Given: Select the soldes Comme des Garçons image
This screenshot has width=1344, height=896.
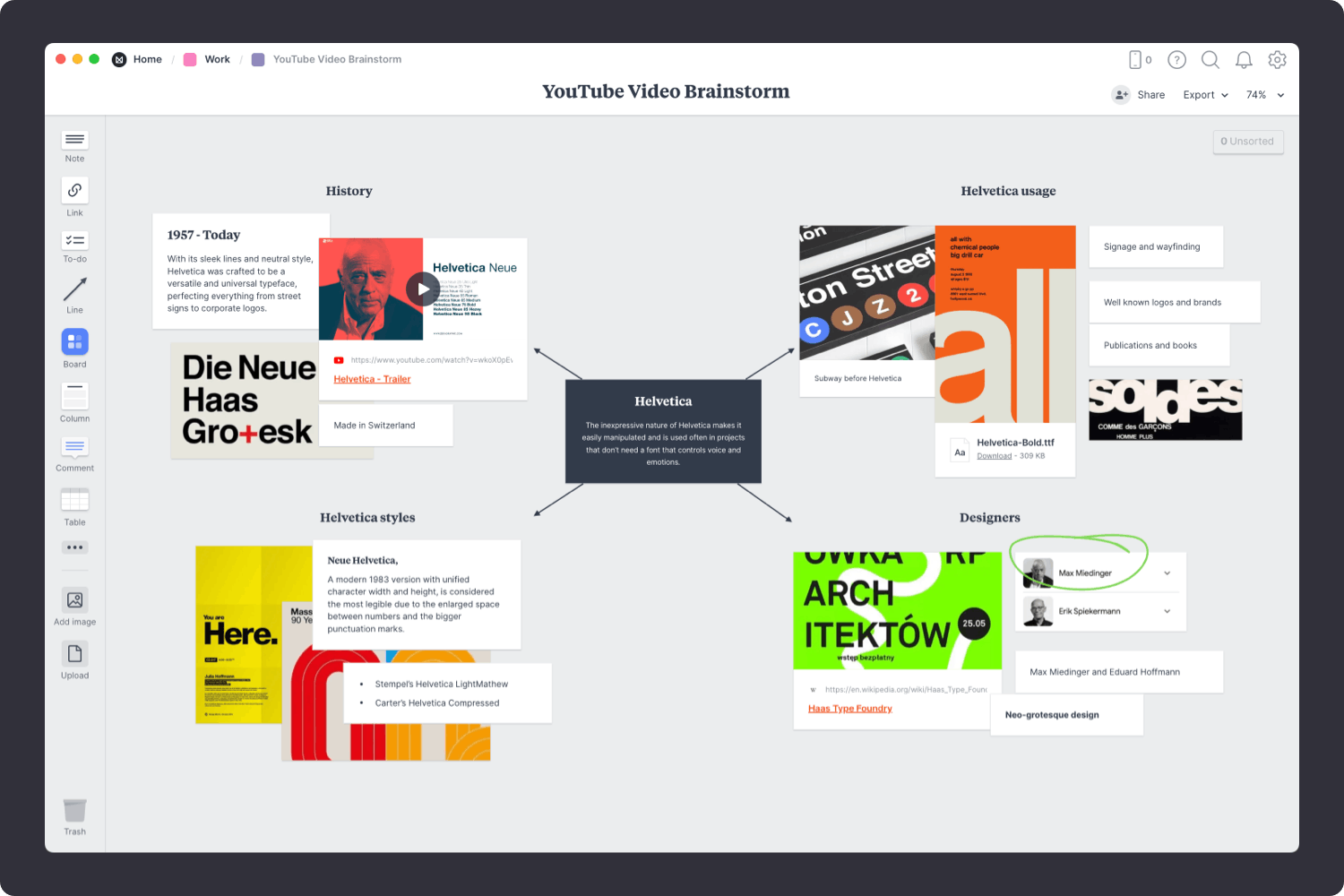Looking at the screenshot, I should click(x=1165, y=409).
